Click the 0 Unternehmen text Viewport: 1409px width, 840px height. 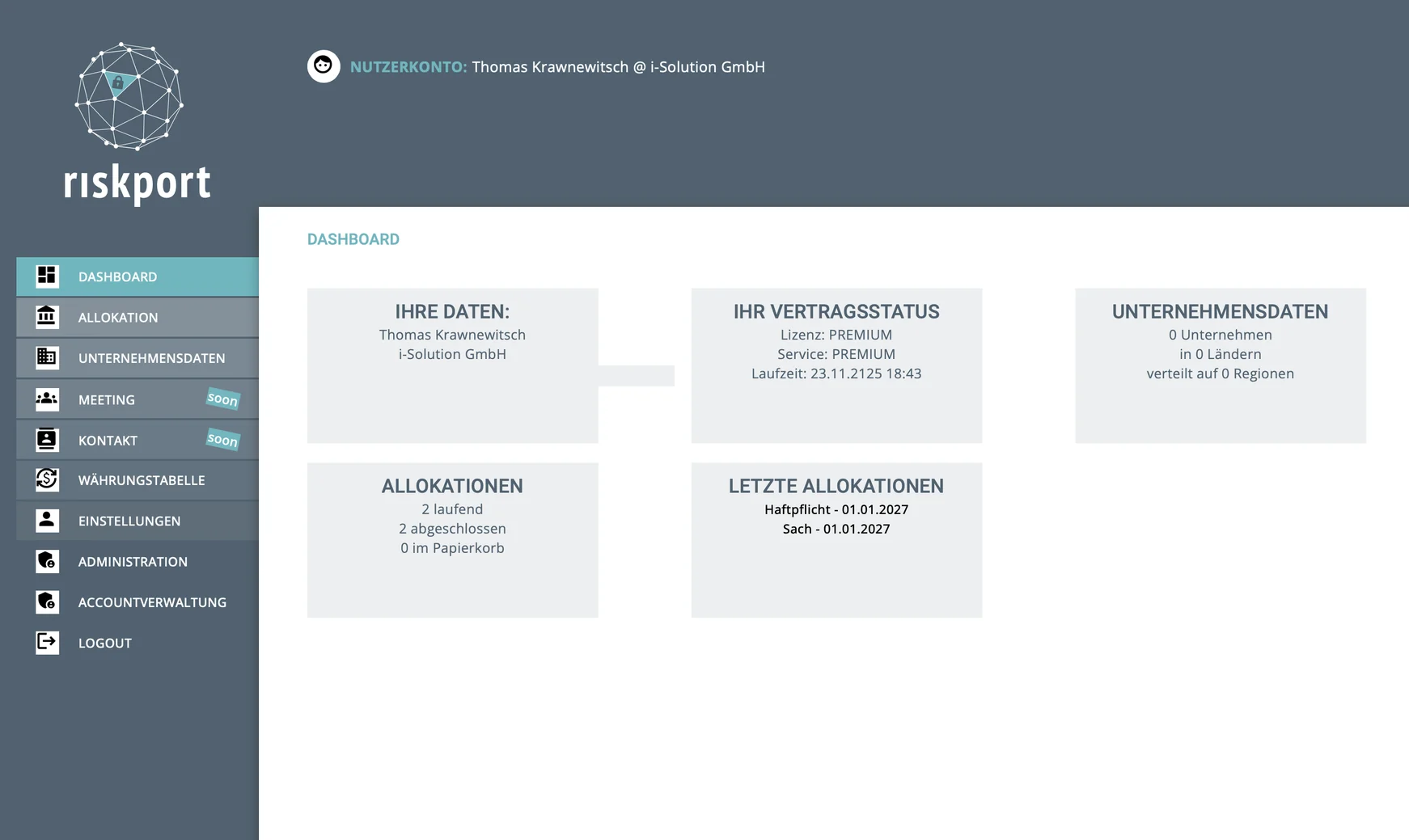(1220, 335)
